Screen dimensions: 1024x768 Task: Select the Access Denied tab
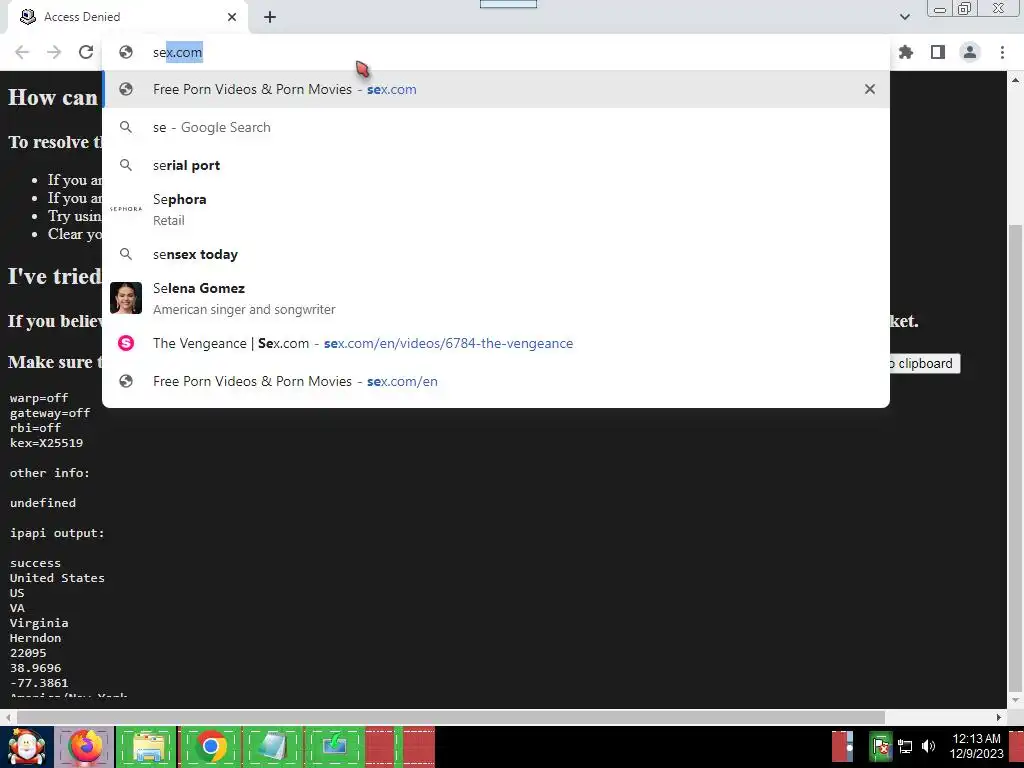coord(127,17)
